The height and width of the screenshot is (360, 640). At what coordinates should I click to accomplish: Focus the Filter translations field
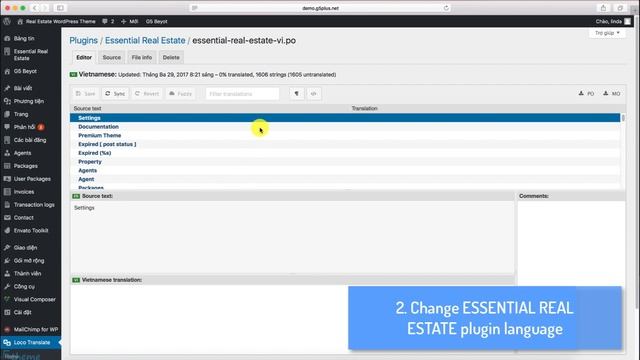[242, 94]
